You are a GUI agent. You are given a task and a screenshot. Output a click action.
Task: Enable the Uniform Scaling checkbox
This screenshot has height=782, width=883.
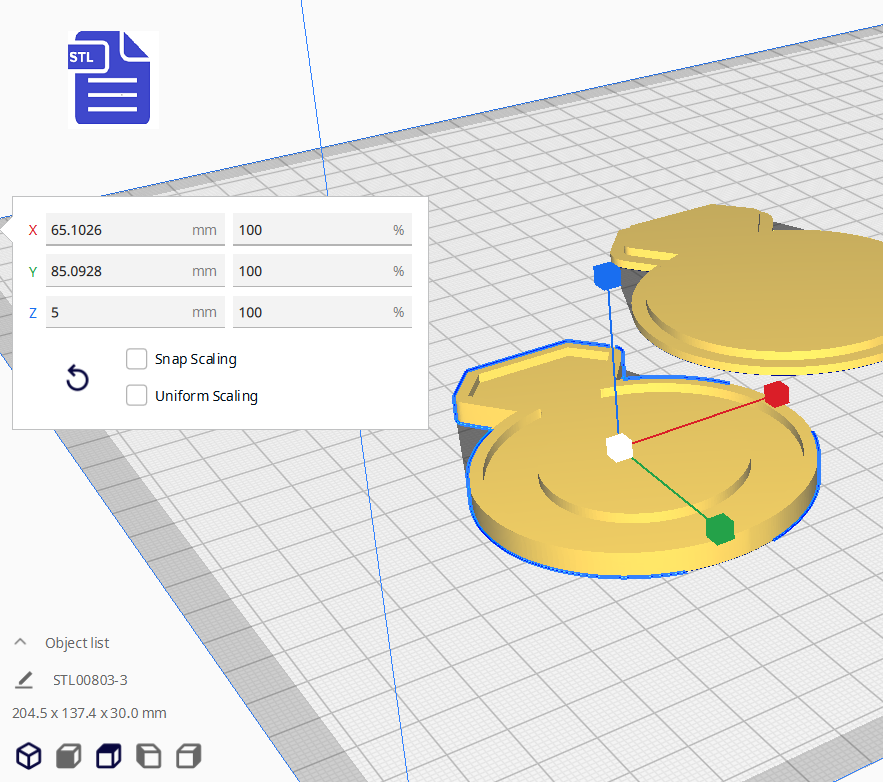click(x=137, y=396)
